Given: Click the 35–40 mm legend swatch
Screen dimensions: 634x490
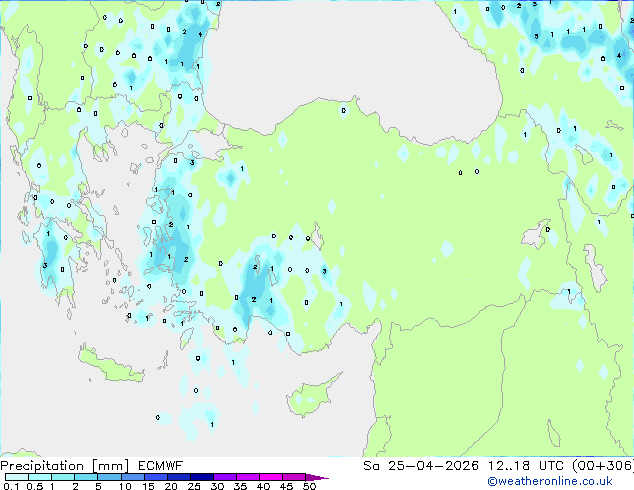Looking at the screenshot, I should pyautogui.click(x=247, y=477).
